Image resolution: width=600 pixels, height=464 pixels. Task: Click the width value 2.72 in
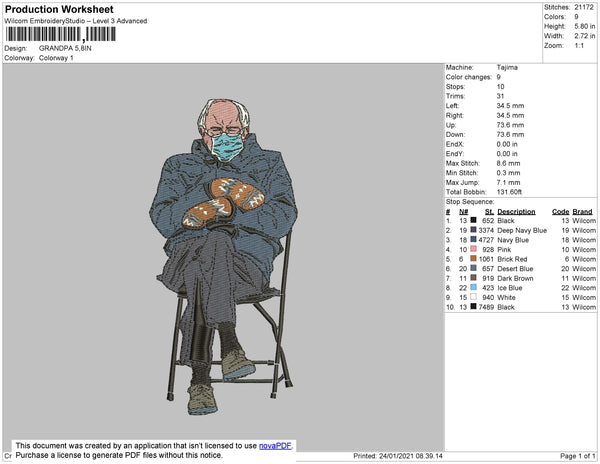pyautogui.click(x=584, y=36)
